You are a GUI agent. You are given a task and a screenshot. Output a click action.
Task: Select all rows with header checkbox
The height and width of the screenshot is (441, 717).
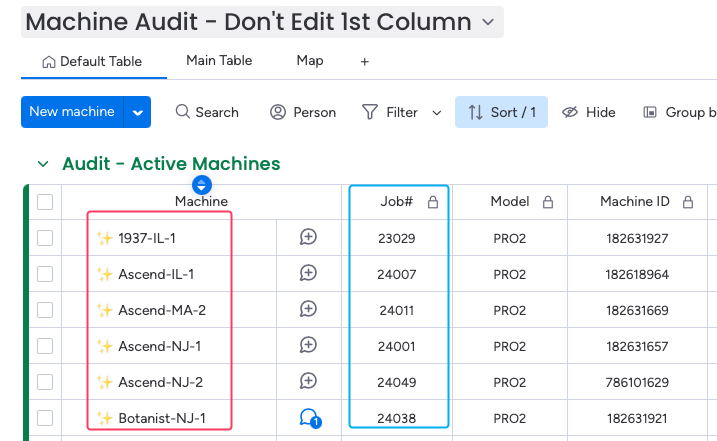(45, 202)
